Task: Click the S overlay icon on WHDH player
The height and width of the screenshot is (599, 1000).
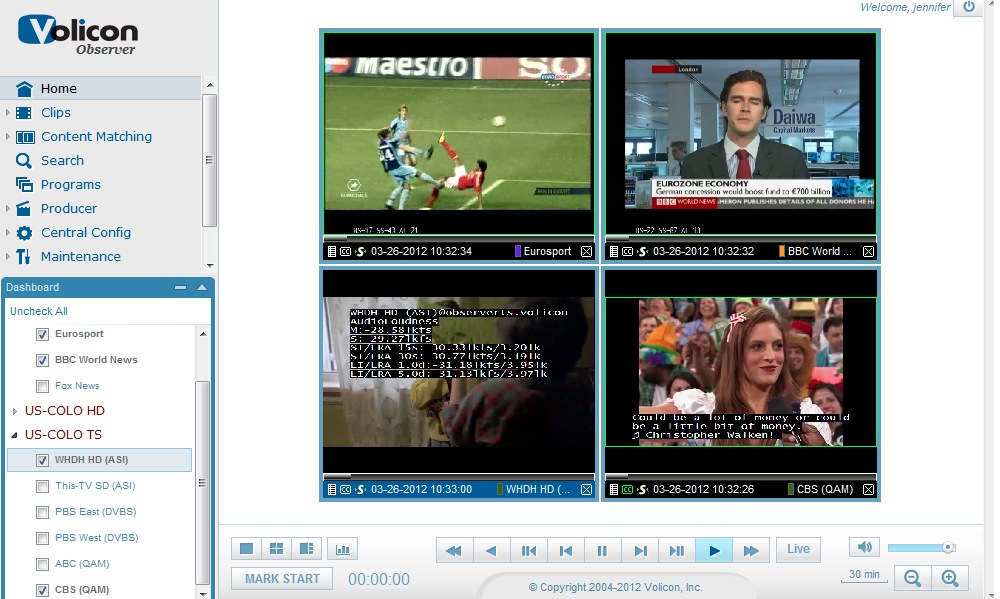Action: 360,489
